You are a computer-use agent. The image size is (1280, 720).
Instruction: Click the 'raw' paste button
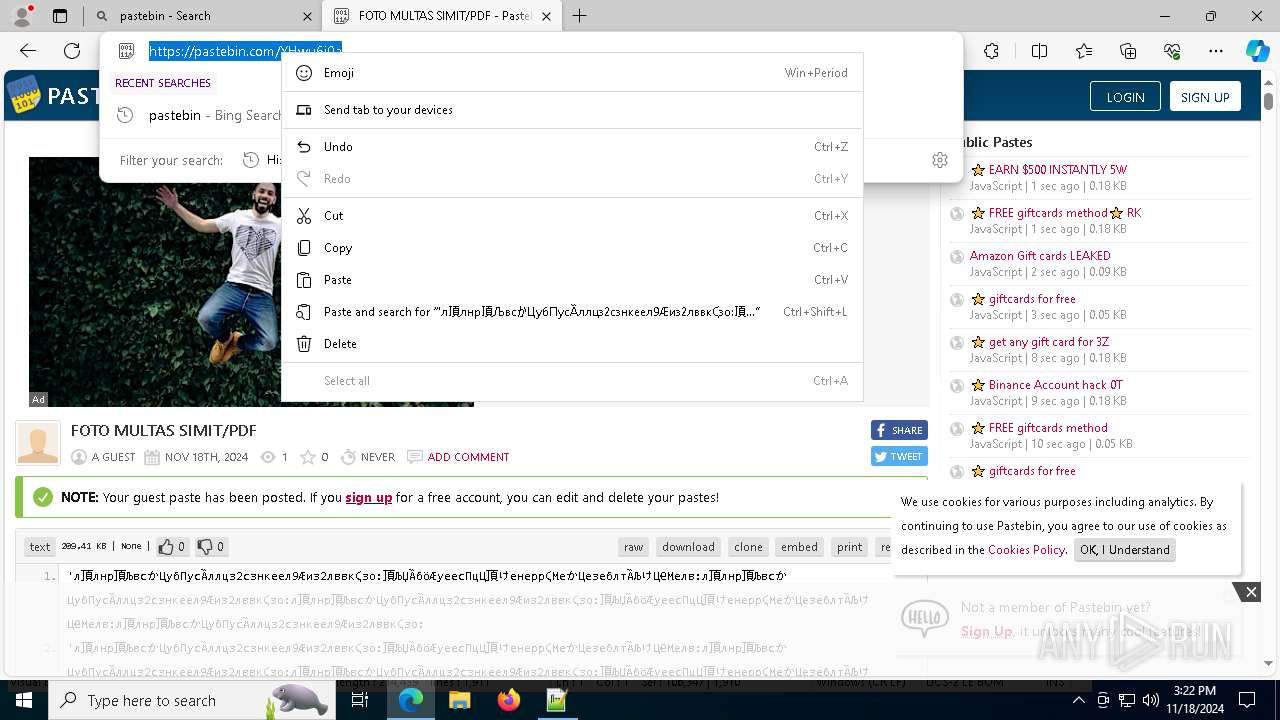pyautogui.click(x=634, y=547)
